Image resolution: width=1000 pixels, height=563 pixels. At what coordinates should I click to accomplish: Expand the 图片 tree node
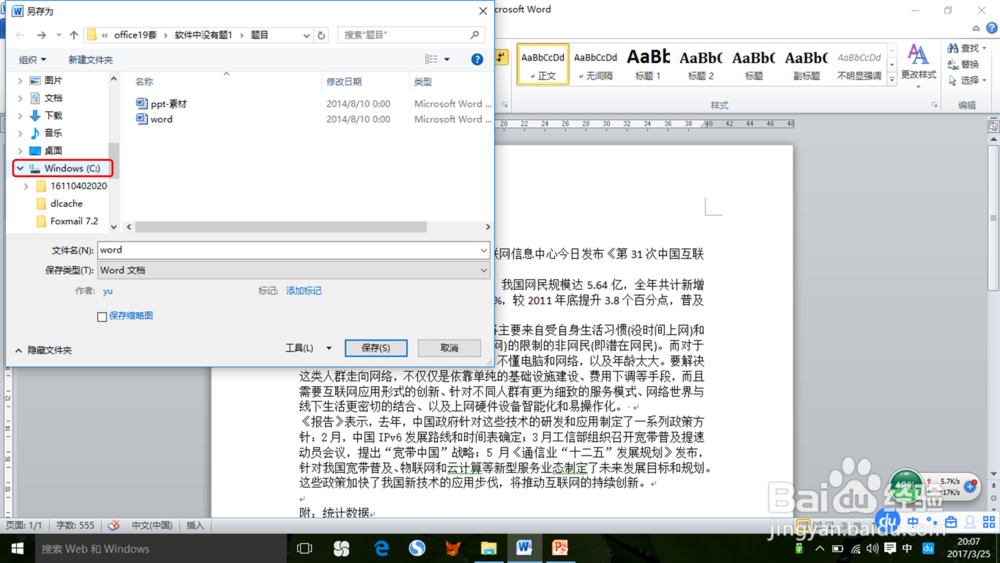point(20,80)
